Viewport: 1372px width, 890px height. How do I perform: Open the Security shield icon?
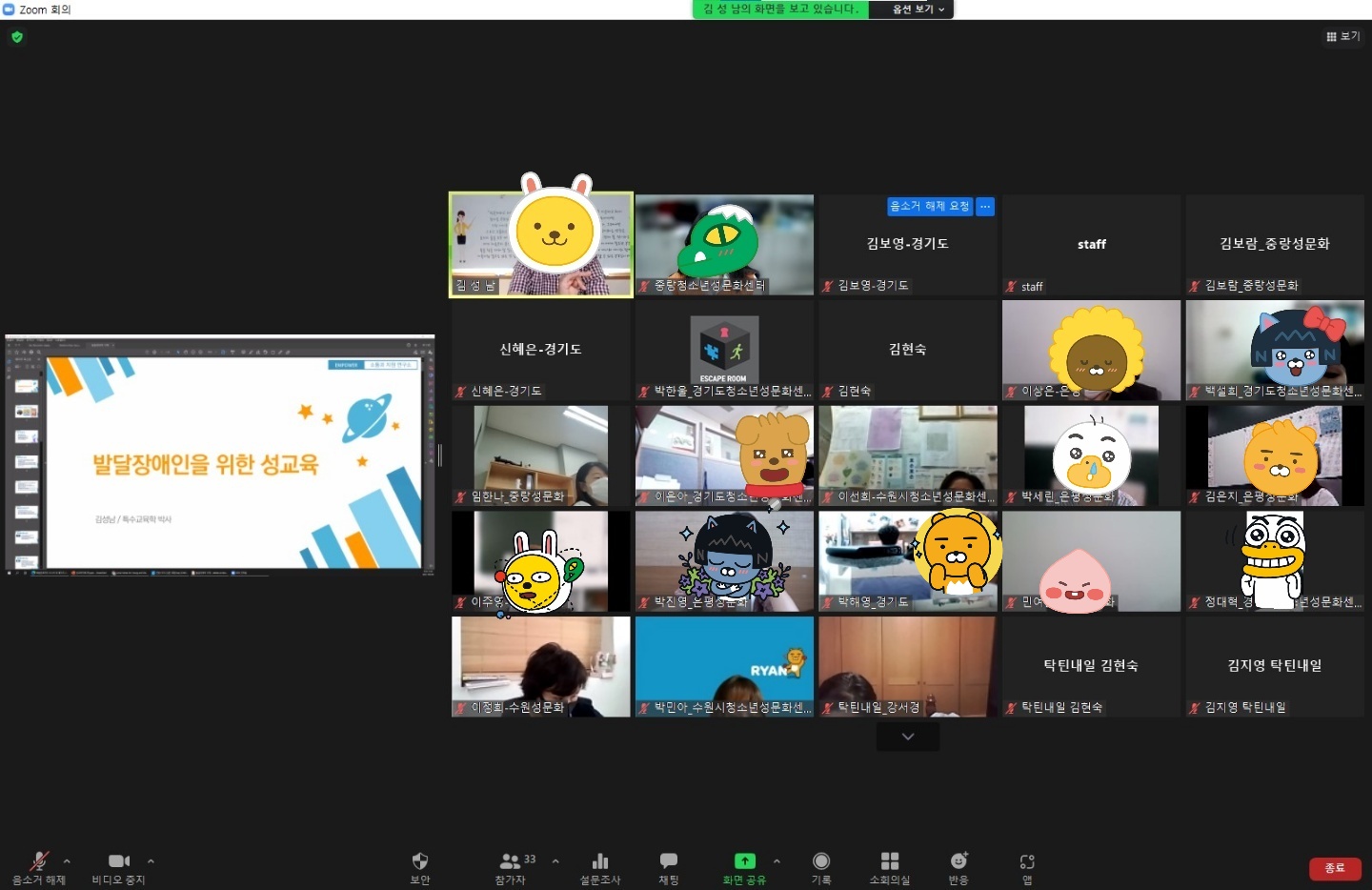[420, 860]
